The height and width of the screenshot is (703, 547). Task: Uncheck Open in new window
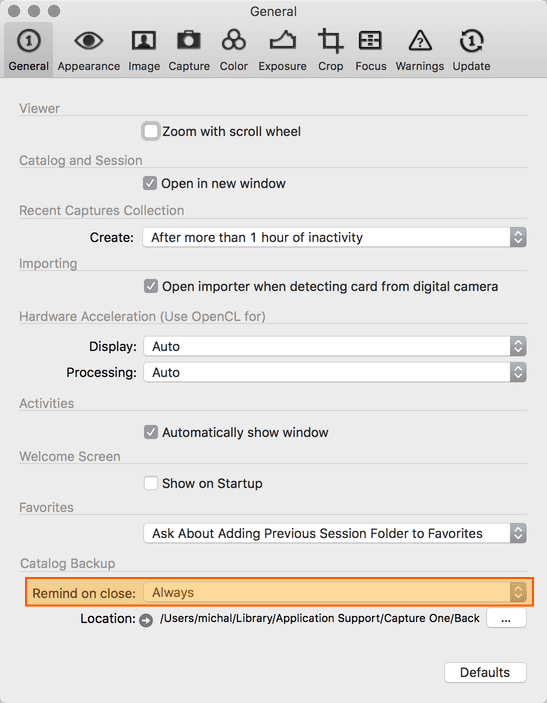coord(150,183)
